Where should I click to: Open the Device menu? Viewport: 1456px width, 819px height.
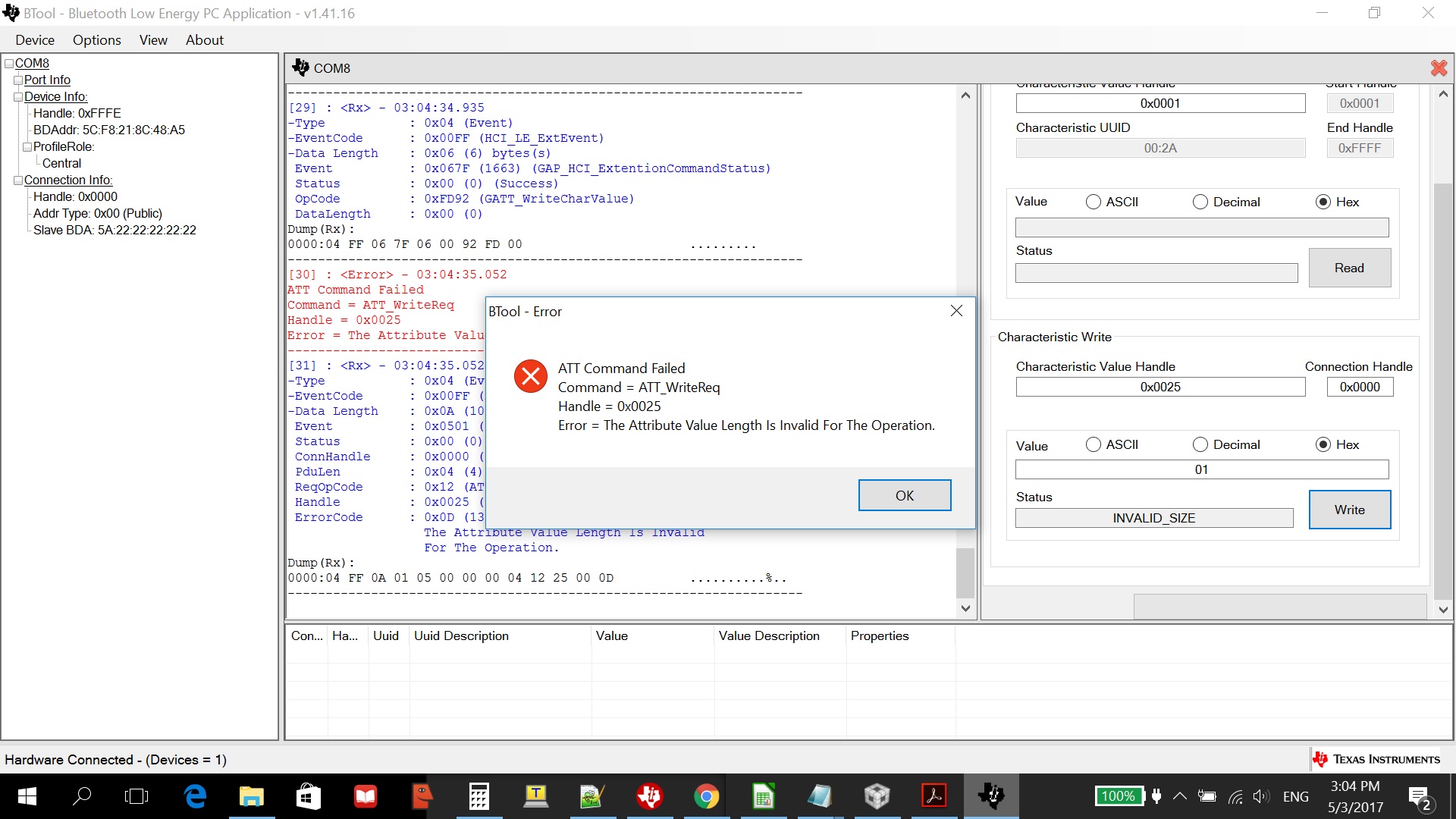[x=35, y=40]
